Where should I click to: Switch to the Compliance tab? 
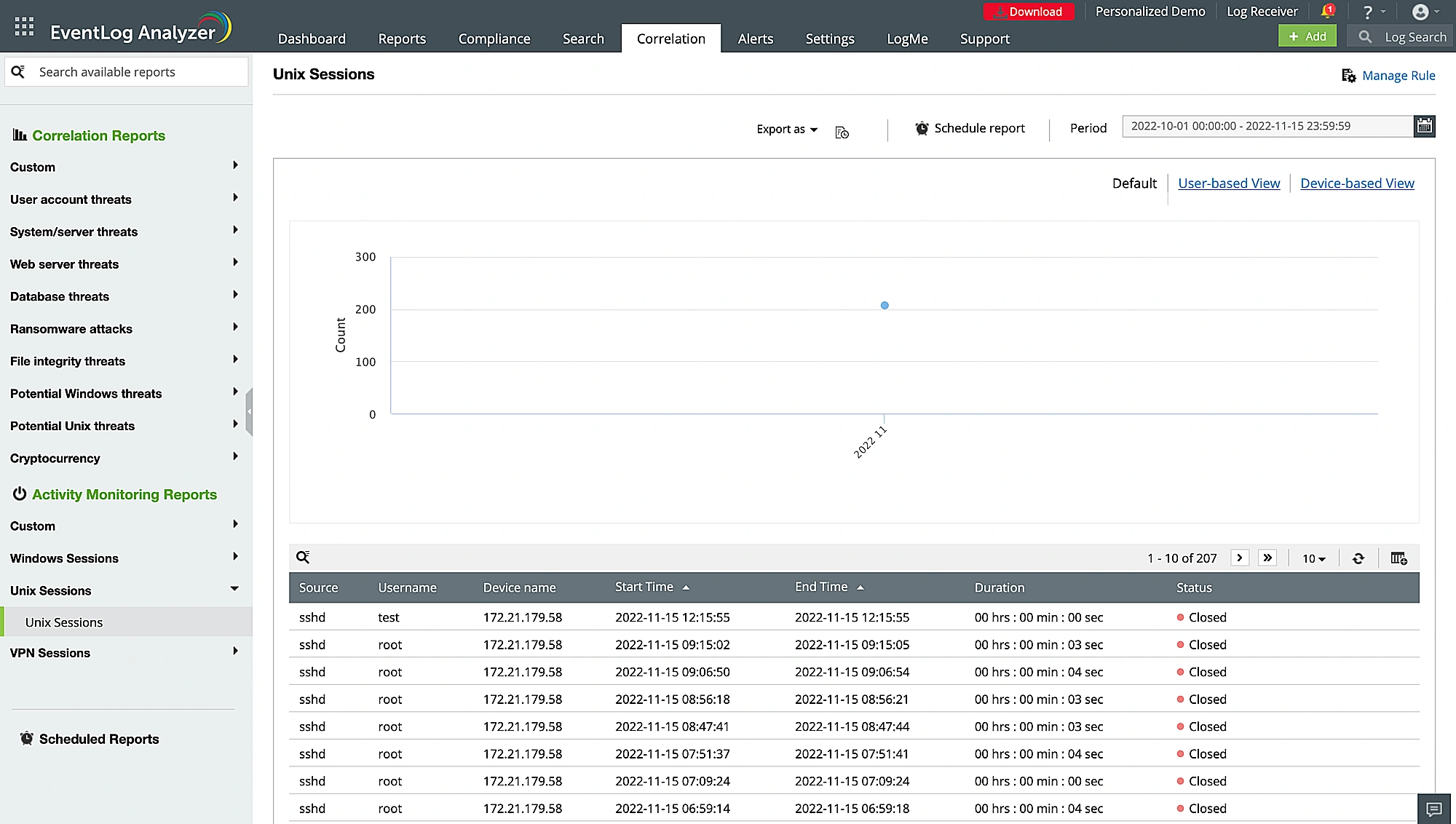(494, 39)
